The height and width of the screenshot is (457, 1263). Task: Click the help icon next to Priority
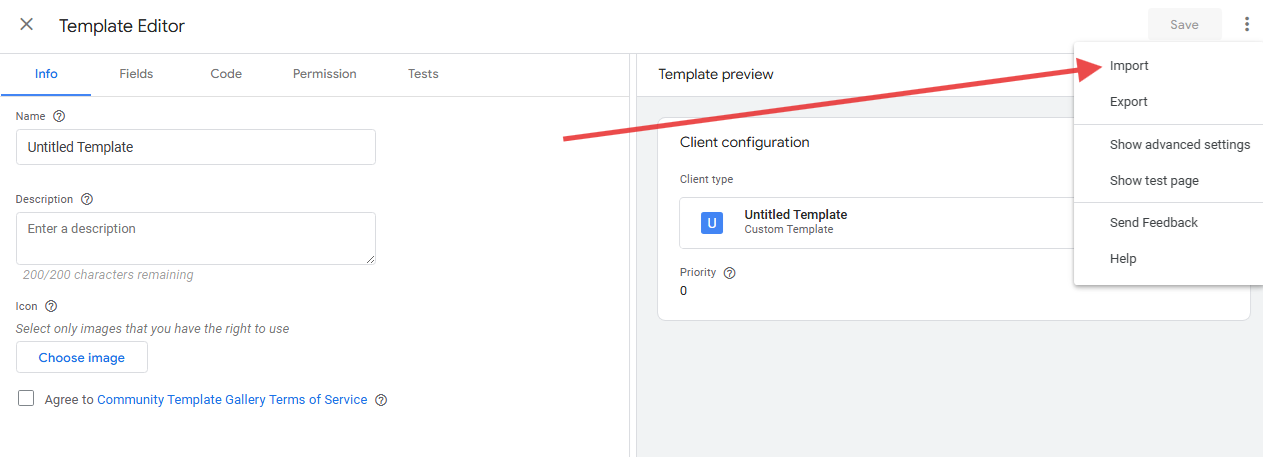[729, 272]
